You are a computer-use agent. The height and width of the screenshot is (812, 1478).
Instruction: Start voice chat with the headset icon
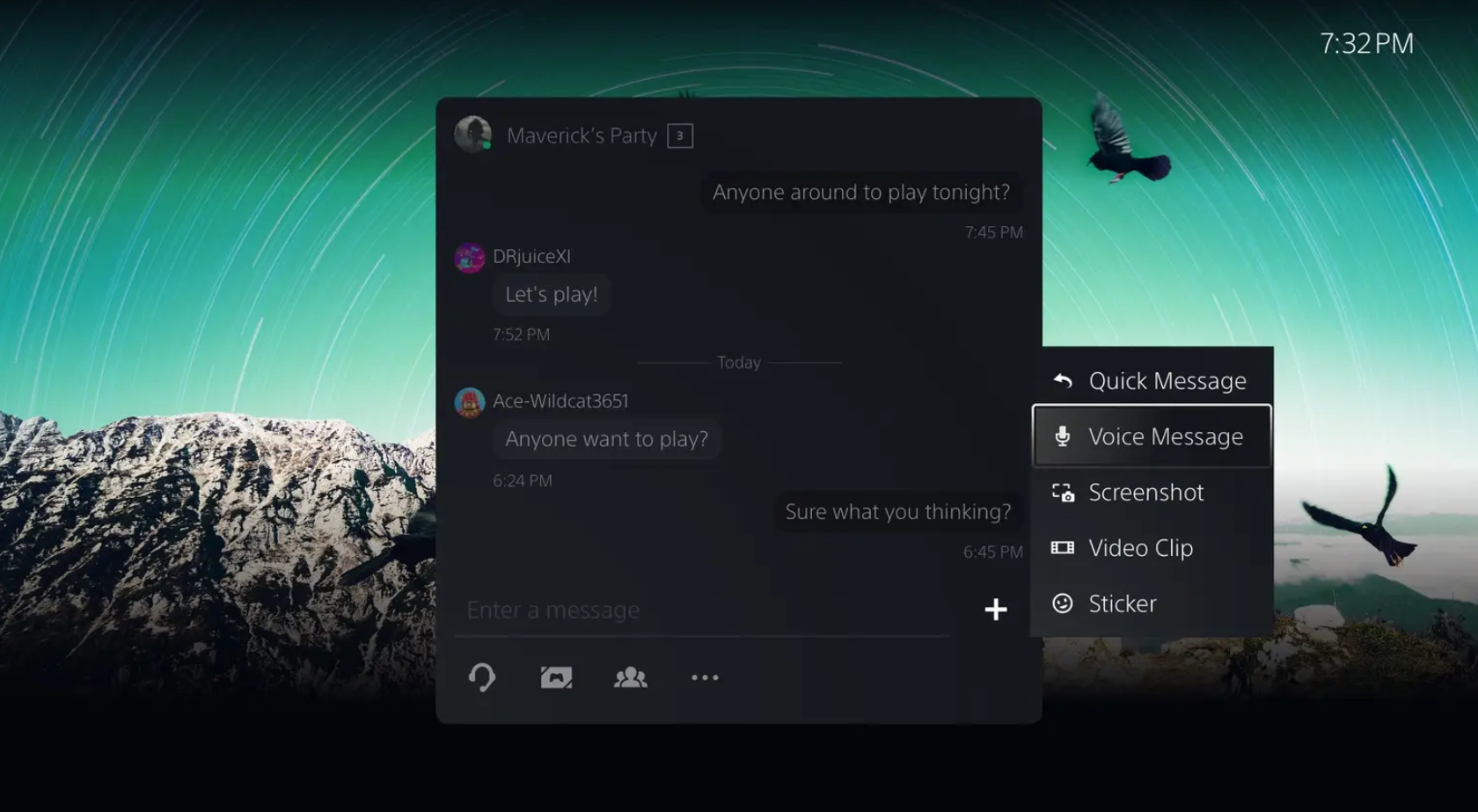tap(482, 677)
